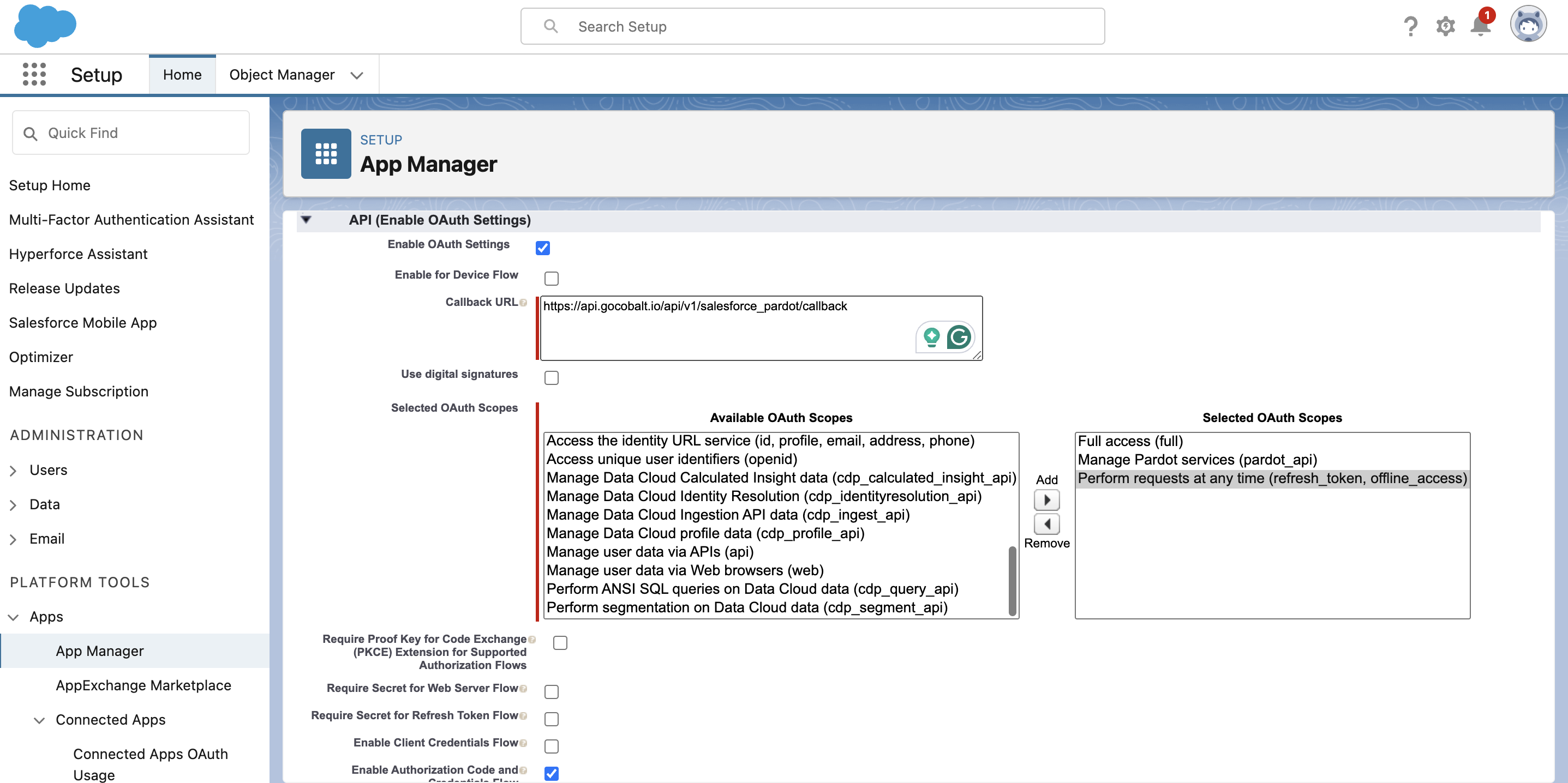The height and width of the screenshot is (783, 1568).
Task: Click the help question mark icon
Action: click(x=1411, y=26)
